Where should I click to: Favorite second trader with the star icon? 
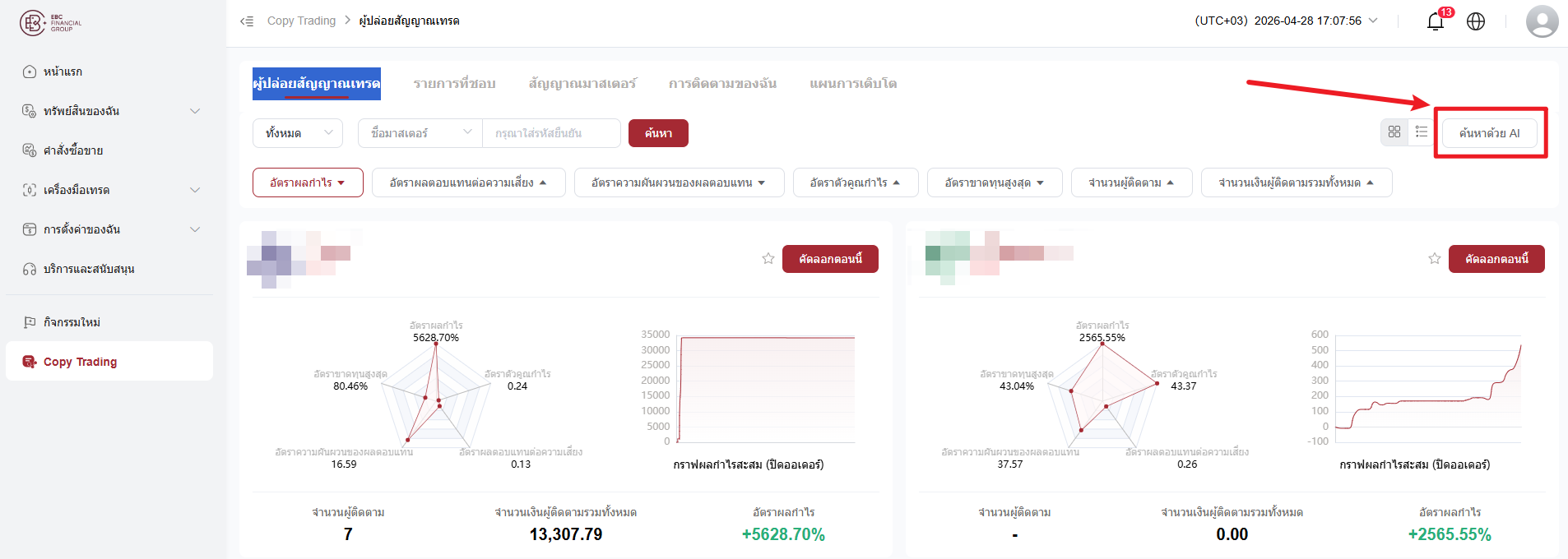click(1435, 259)
